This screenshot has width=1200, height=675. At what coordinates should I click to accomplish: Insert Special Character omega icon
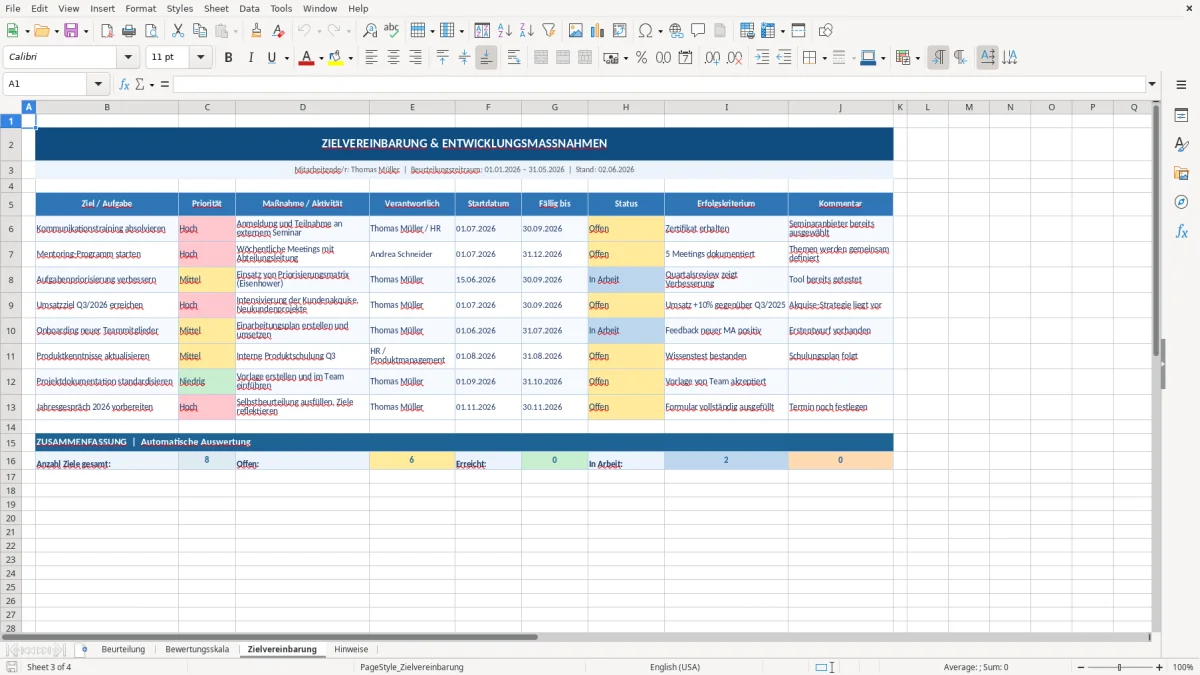pyautogui.click(x=645, y=31)
